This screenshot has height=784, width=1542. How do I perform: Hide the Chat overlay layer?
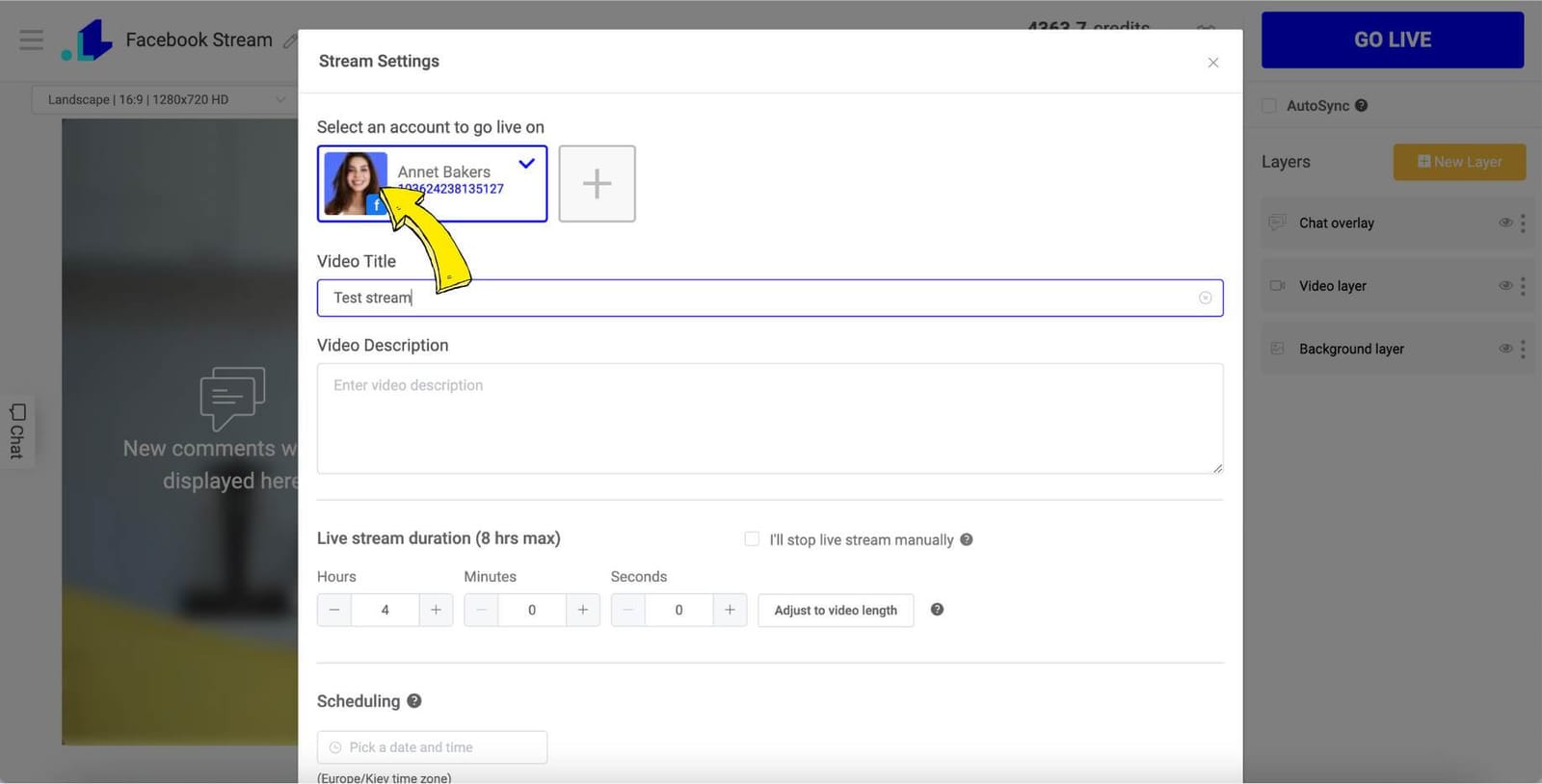click(1504, 223)
